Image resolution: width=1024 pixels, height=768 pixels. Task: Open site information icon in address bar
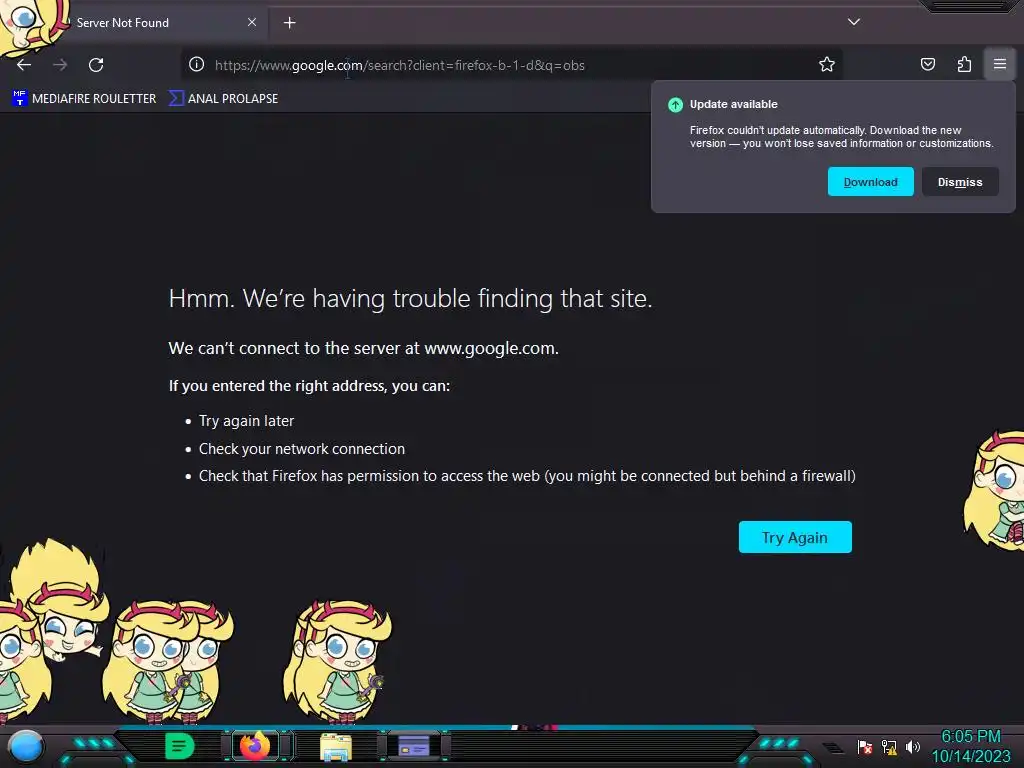[x=197, y=64]
